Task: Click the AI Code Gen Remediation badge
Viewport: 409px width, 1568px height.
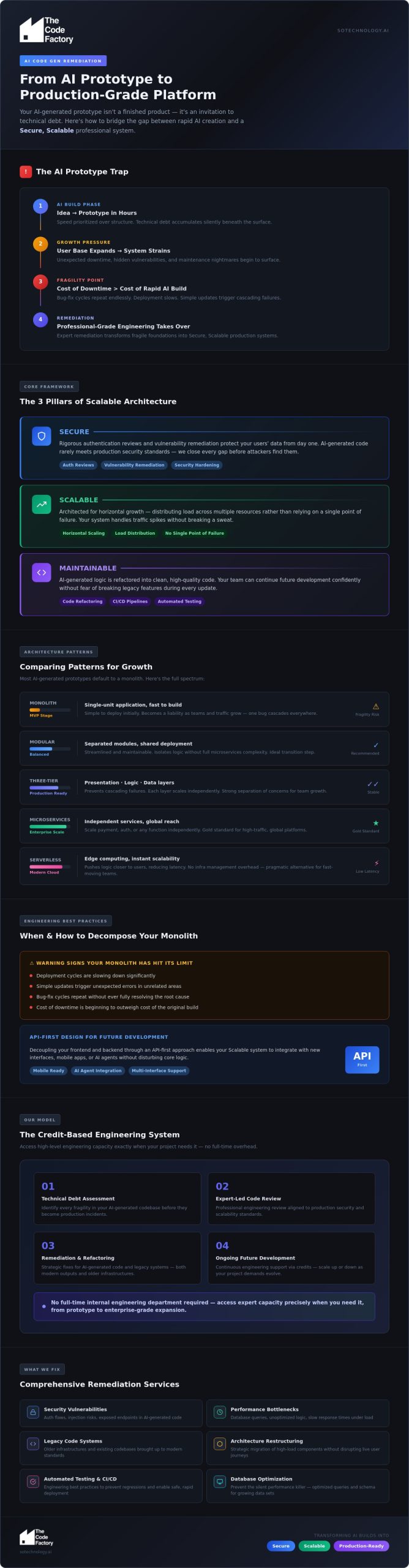Action: click(63, 61)
